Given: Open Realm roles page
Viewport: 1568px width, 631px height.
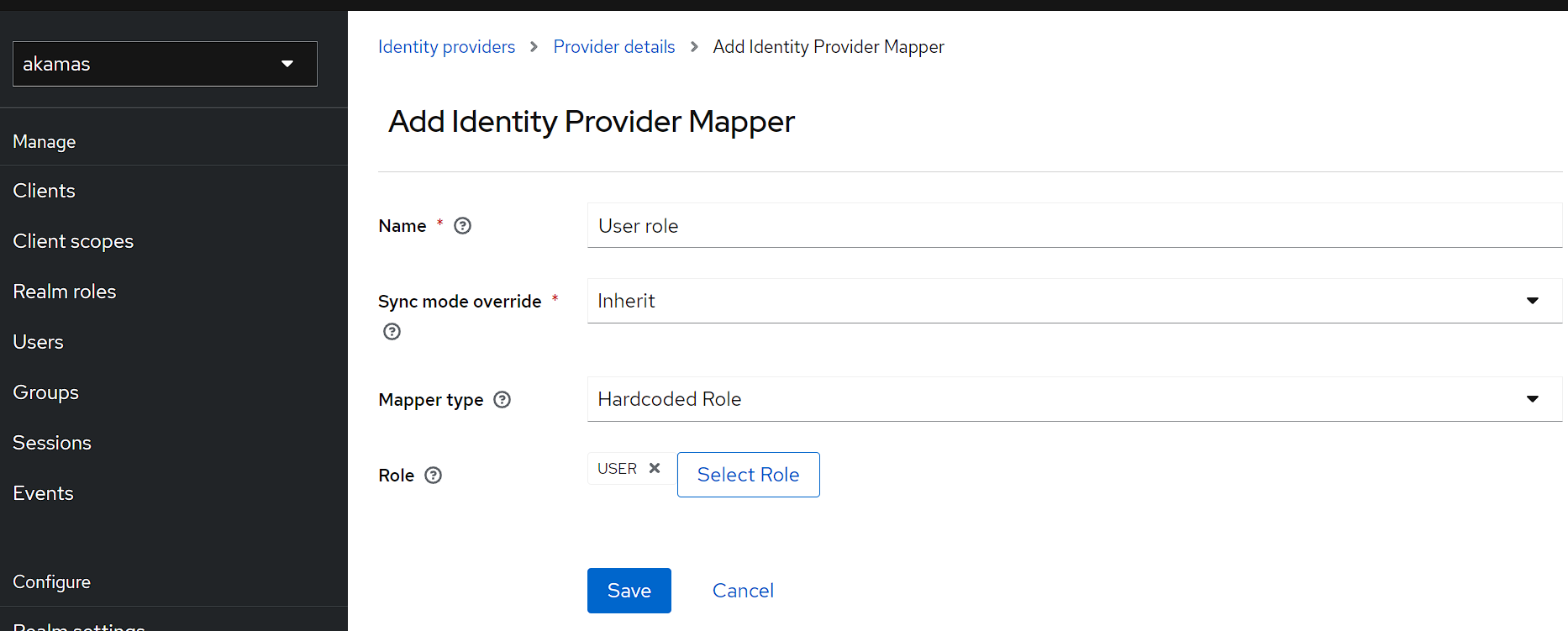Looking at the screenshot, I should (x=65, y=292).
